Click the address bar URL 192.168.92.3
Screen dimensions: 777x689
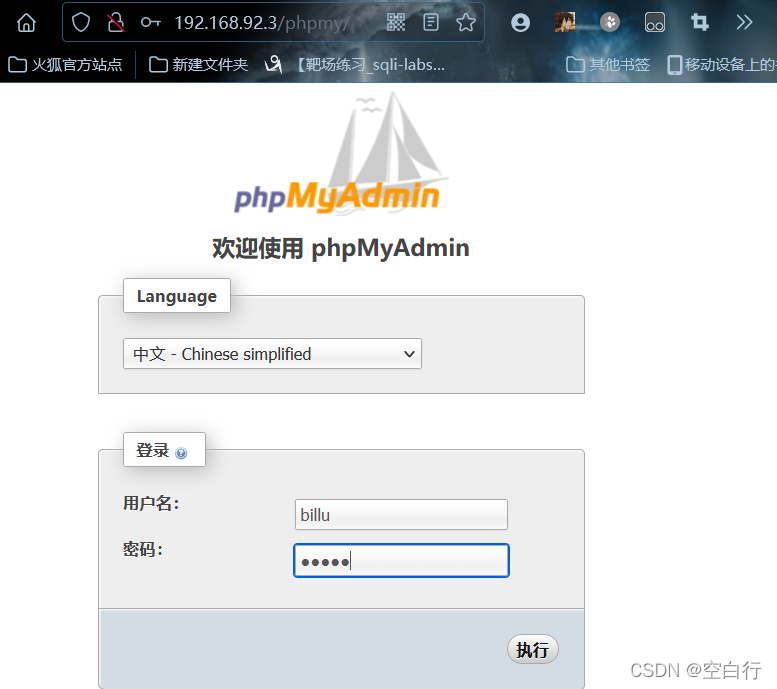tap(226, 23)
